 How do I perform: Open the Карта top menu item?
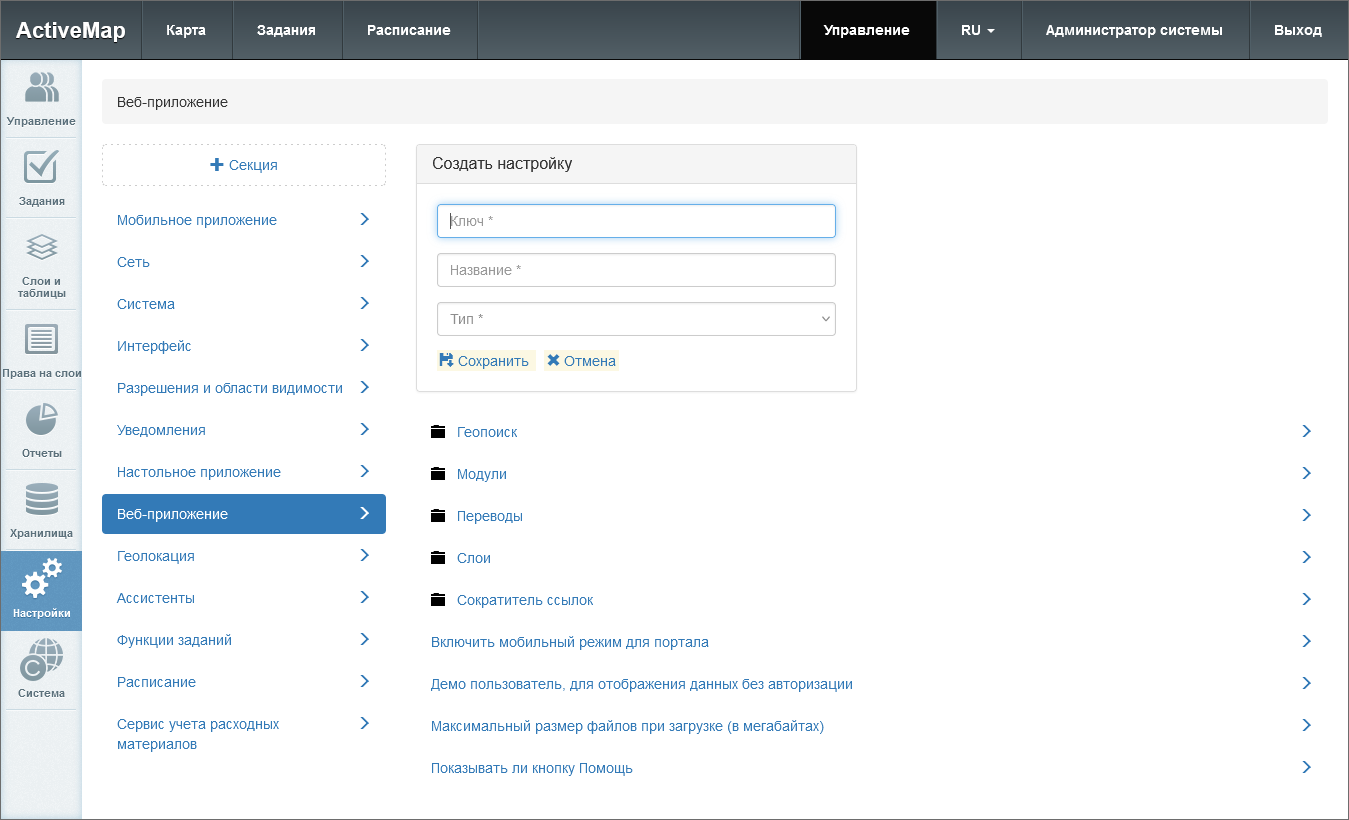(x=186, y=30)
